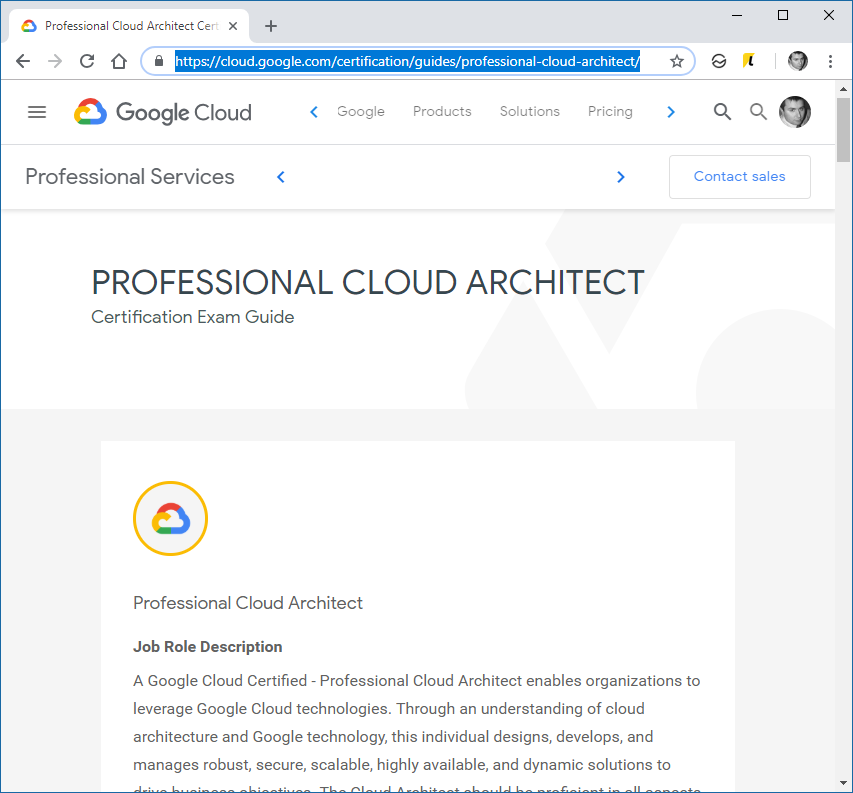Select the Professional Cloud Architect browser tab
Screen dimensions: 853x793
[x=129, y=26]
